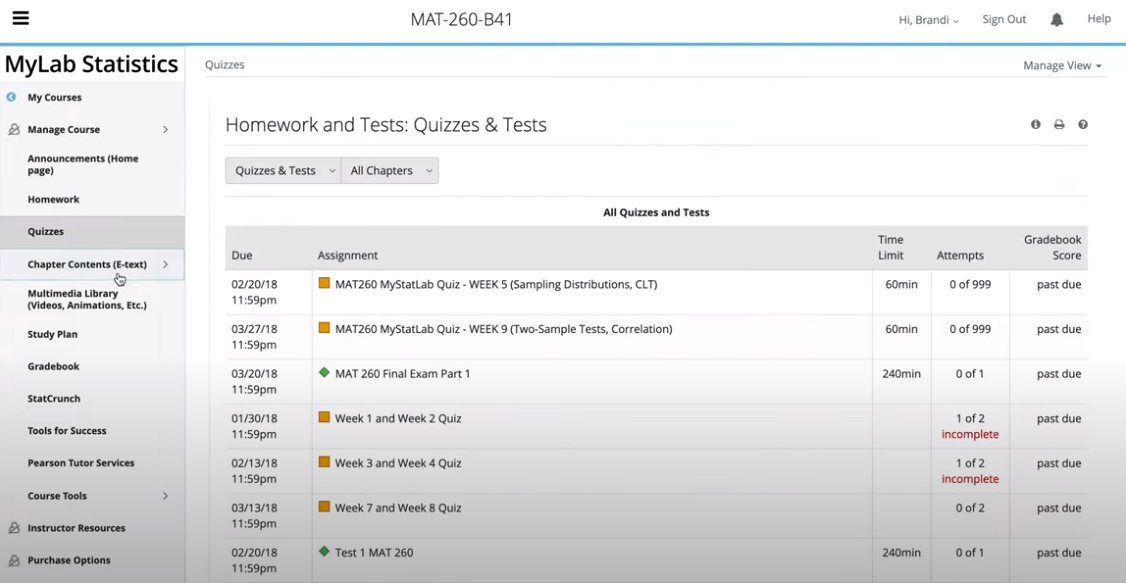Screen dimensions: 1126x583
Task: Open the Hi, Brandi account dropdown
Action: (929, 20)
